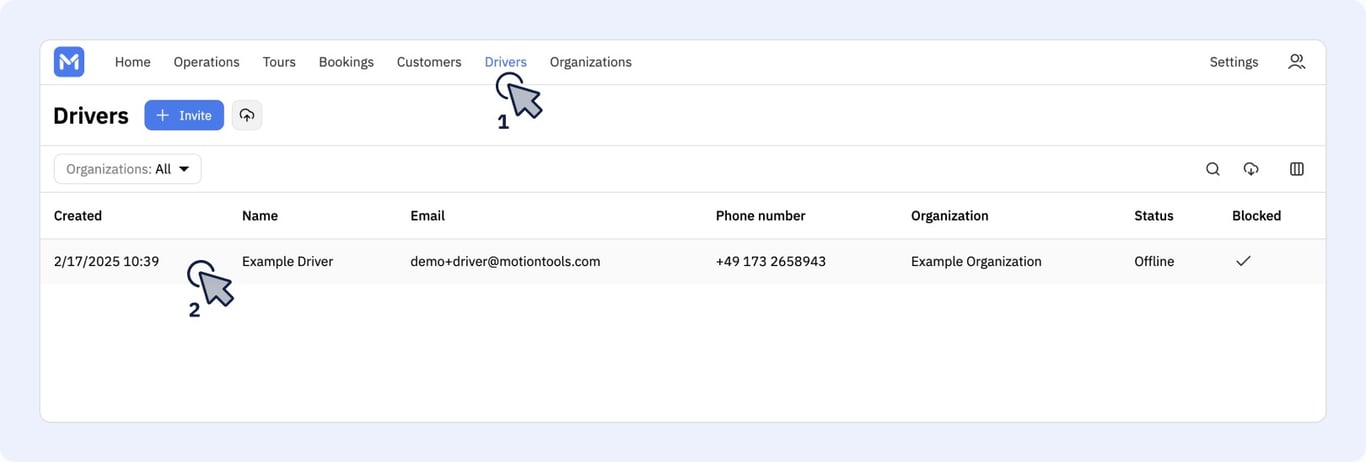Navigate to Customers
This screenshot has height=462, width=1366.
(429, 62)
